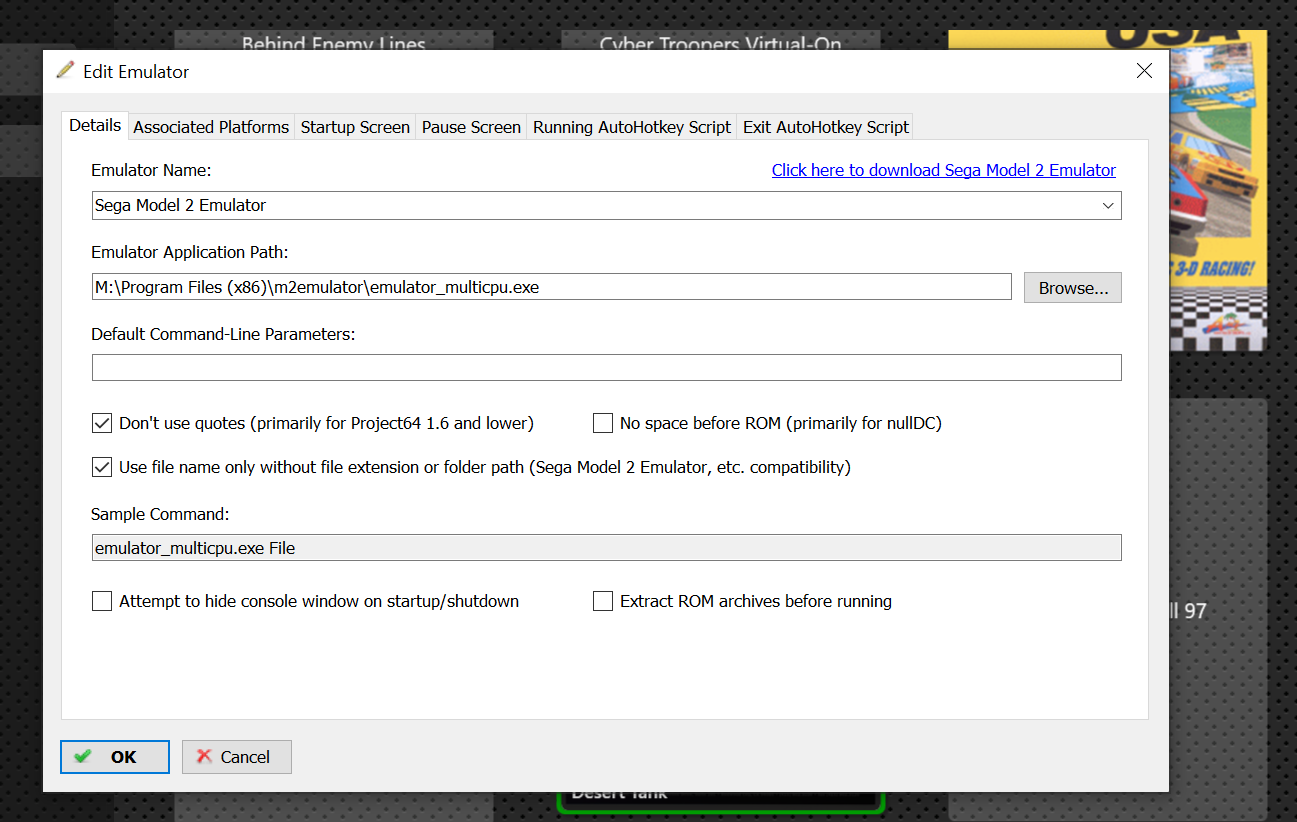1297x822 pixels.
Task: Click the Sample Command text field
Action: (607, 548)
